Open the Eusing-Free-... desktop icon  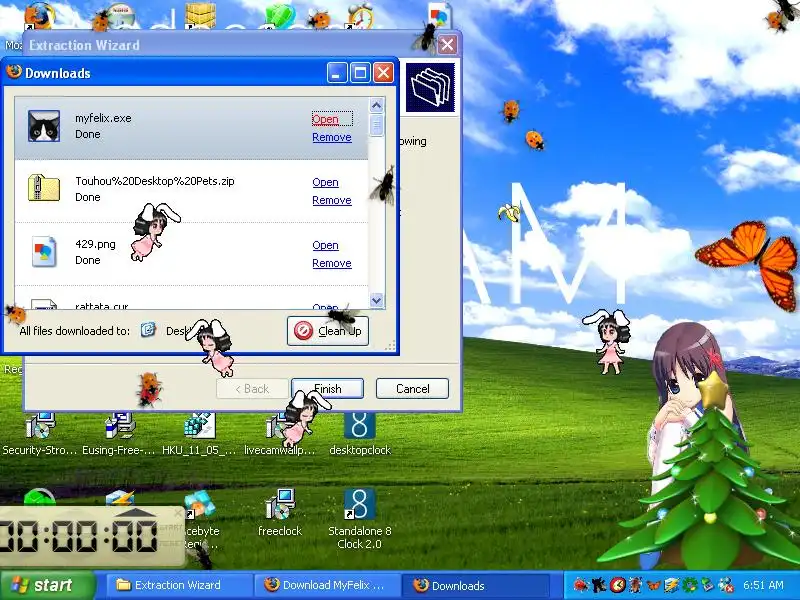(x=118, y=427)
